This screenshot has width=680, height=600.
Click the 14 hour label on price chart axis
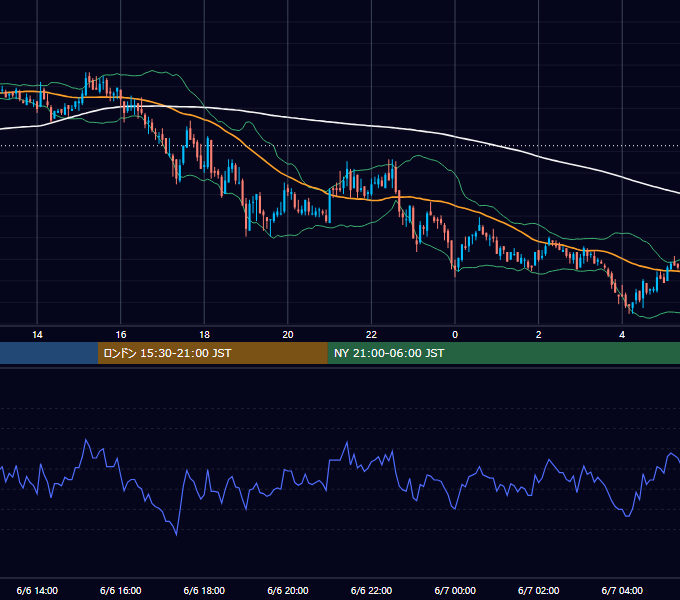(x=37, y=335)
